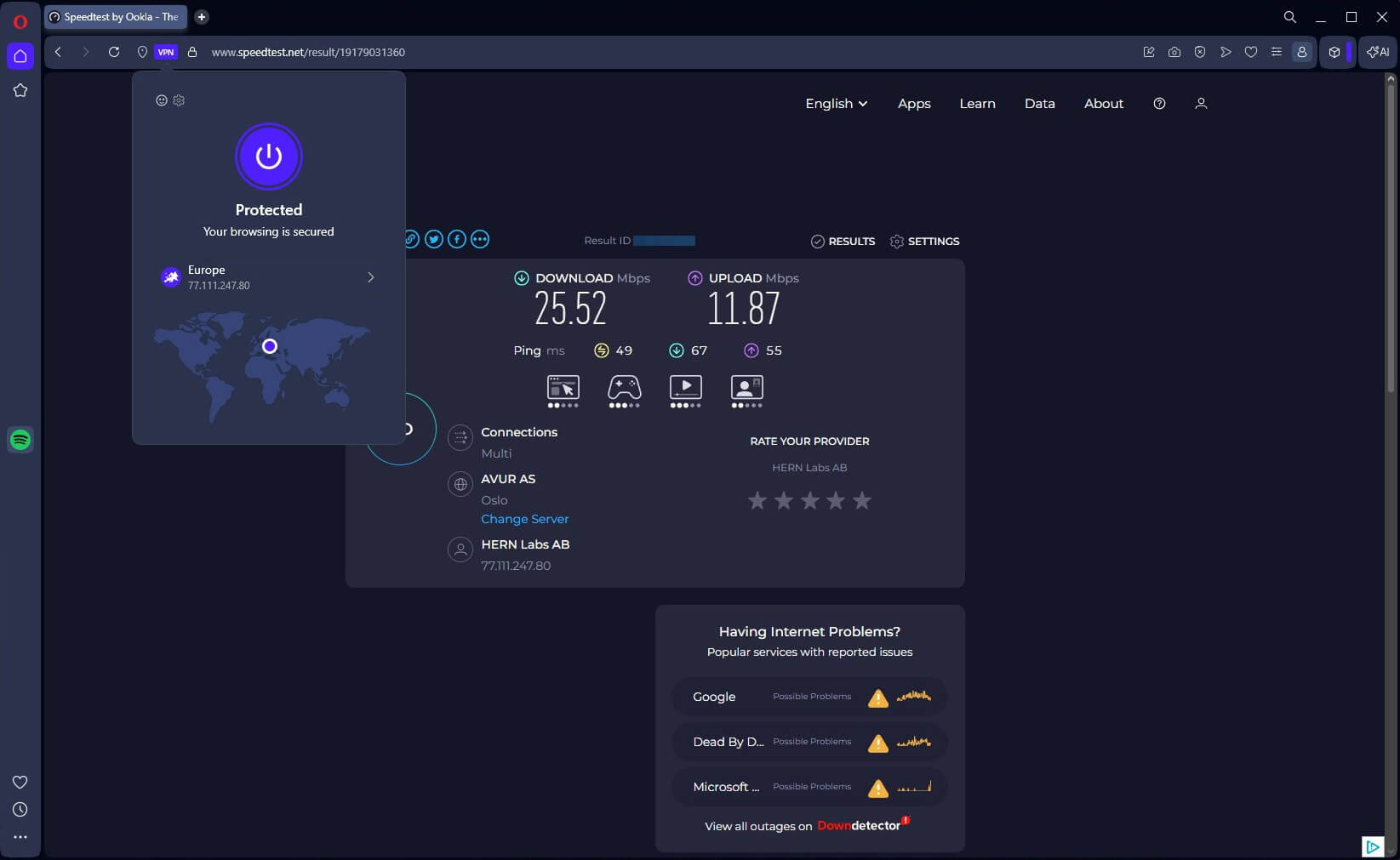Click the video chat performance icon
1400x860 pixels.
pyautogui.click(x=747, y=391)
